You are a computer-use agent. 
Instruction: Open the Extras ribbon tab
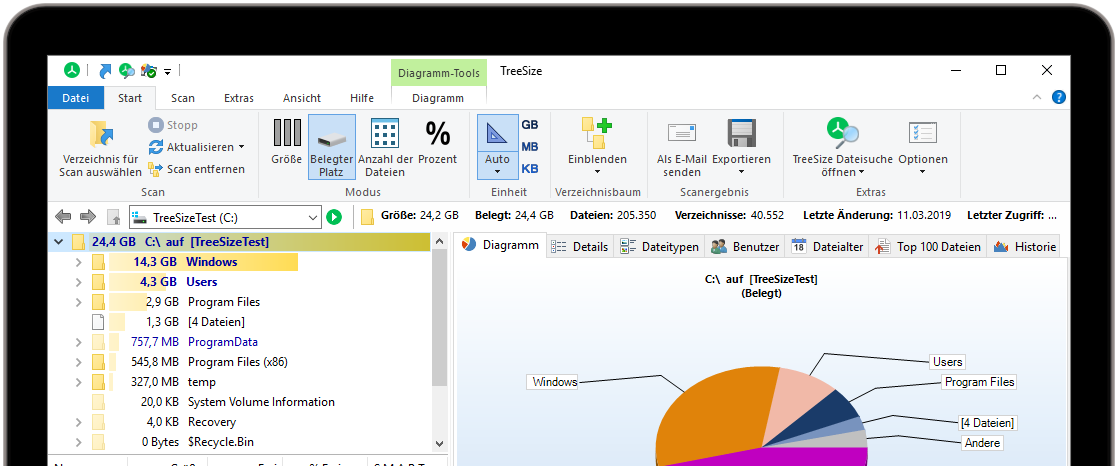pyautogui.click(x=239, y=98)
